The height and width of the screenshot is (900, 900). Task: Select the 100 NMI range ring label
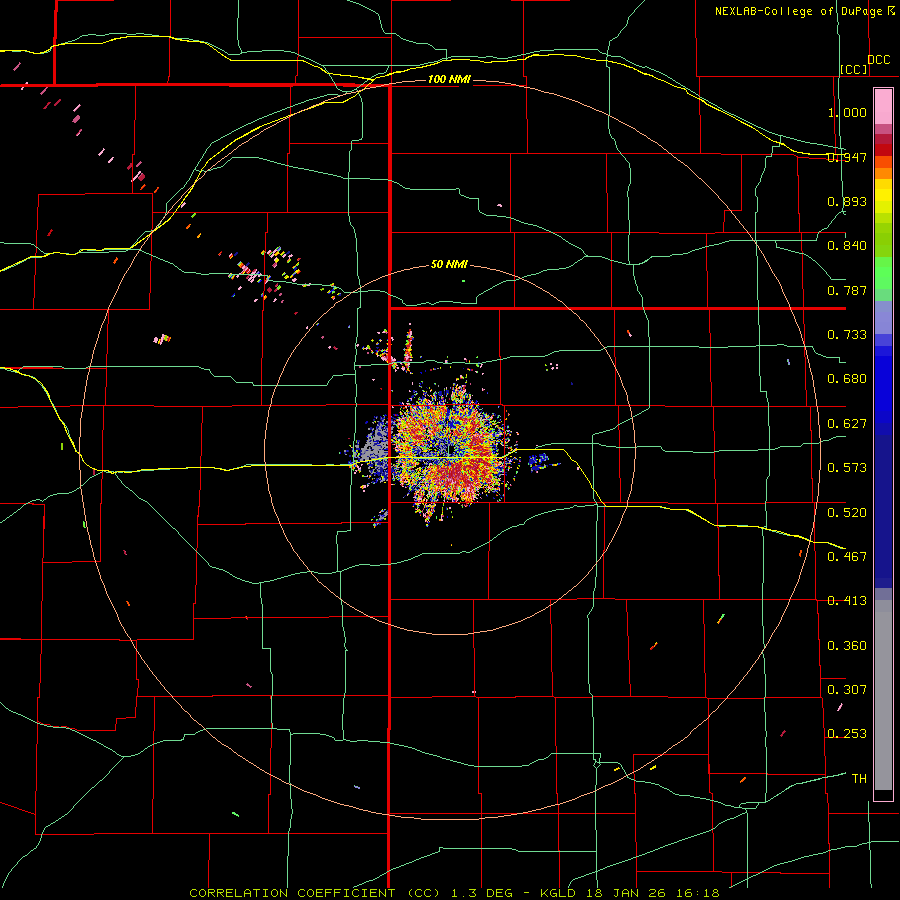click(449, 79)
